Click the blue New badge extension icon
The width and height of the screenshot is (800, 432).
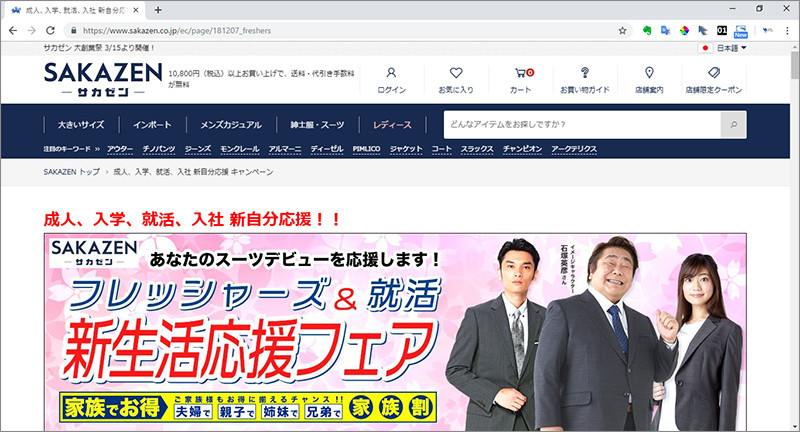(x=740, y=32)
